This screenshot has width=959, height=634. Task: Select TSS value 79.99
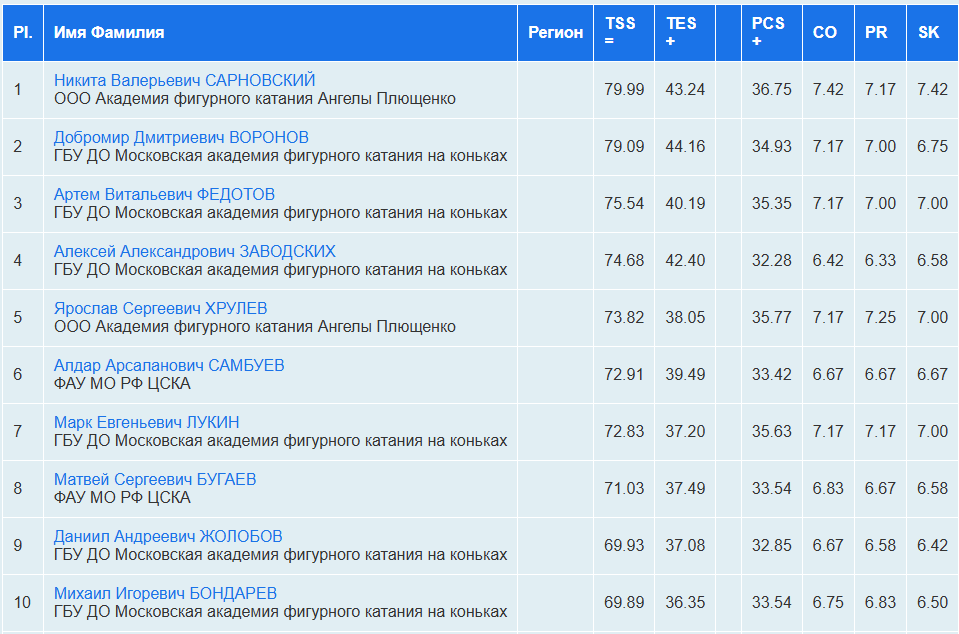624,89
